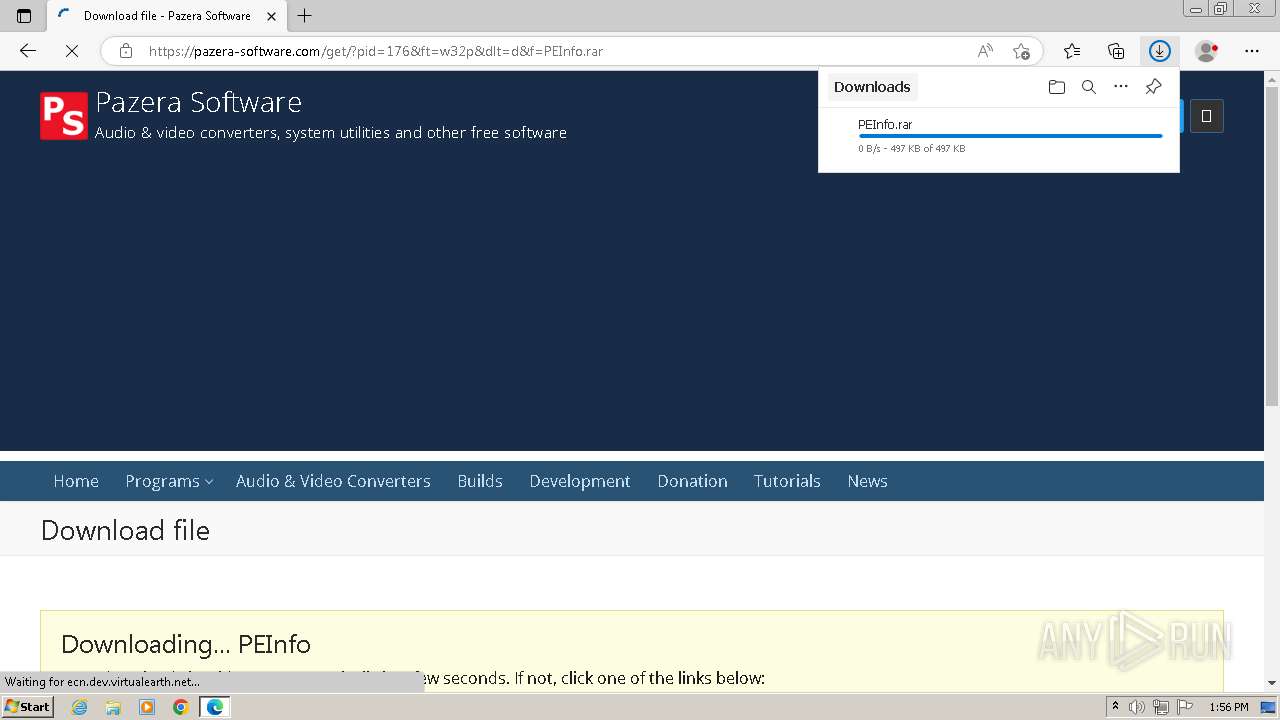Open Audio & Video Converters page
This screenshot has height=720, width=1280.
(333, 481)
